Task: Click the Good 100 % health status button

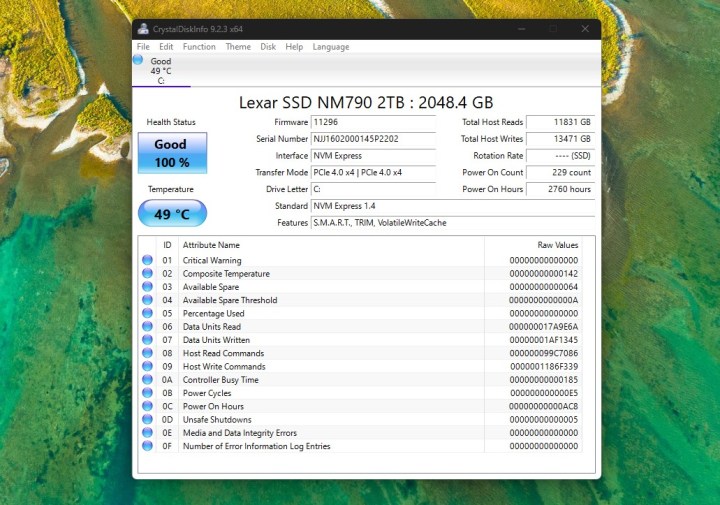Action: (172, 153)
